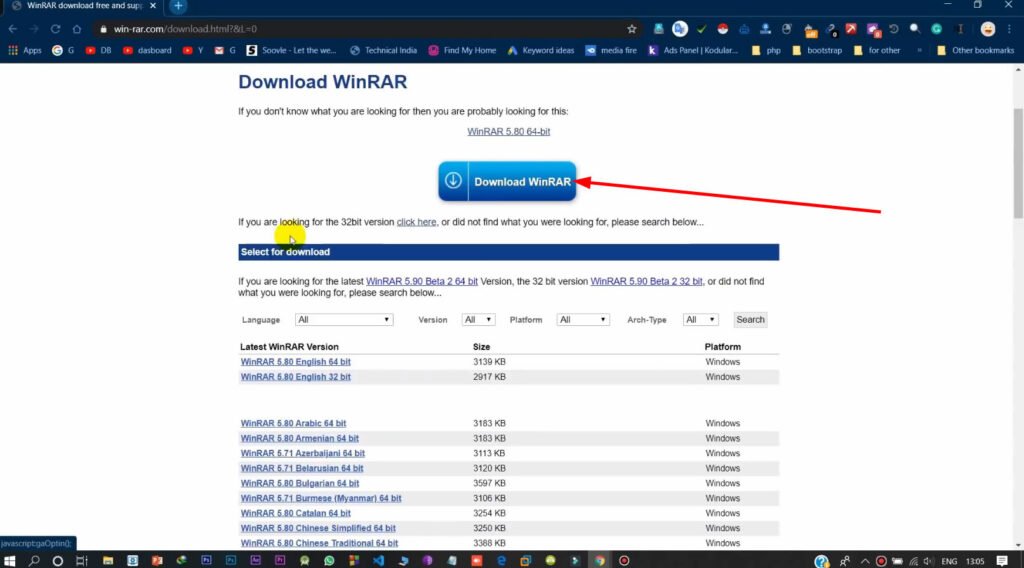Download WinRAR 5.80 Catalan 64 bit

tap(295, 513)
